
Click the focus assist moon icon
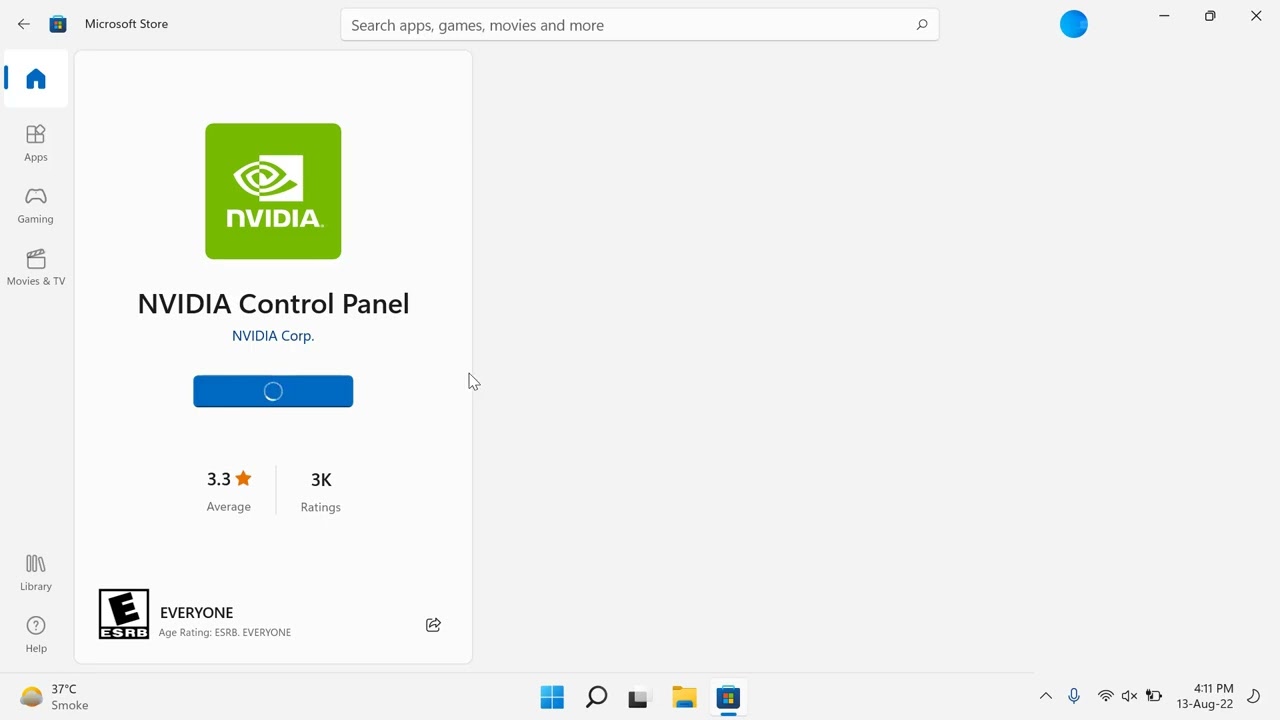coord(1254,696)
